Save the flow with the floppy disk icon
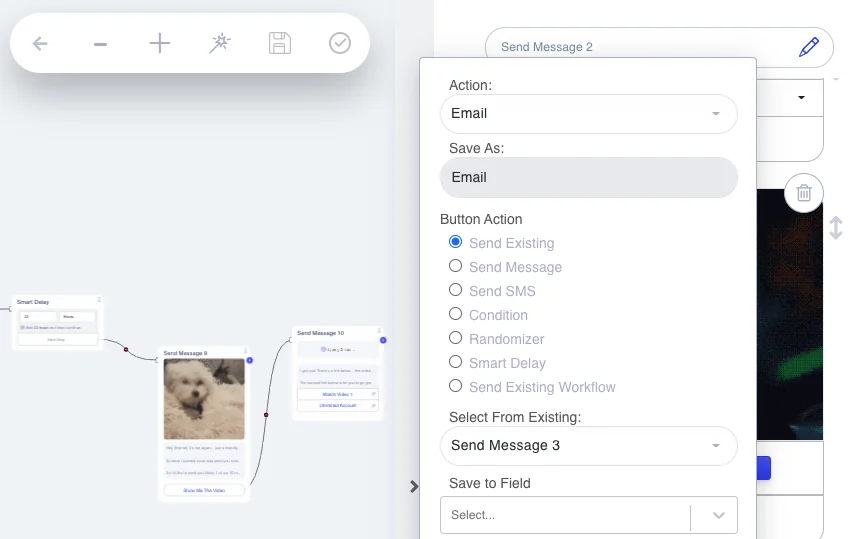 pos(280,43)
